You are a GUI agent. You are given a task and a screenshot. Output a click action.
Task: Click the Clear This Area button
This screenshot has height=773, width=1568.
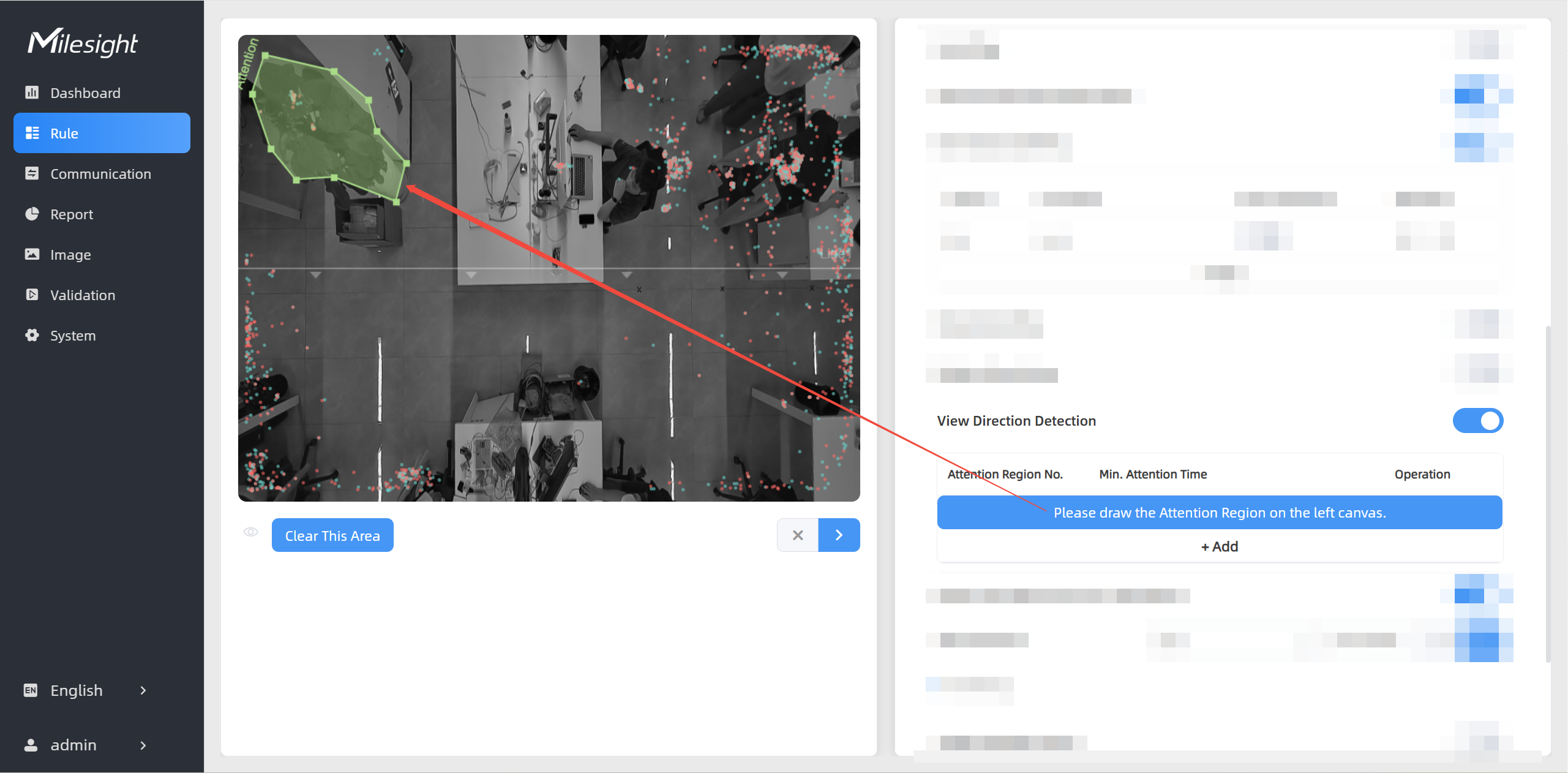(332, 535)
